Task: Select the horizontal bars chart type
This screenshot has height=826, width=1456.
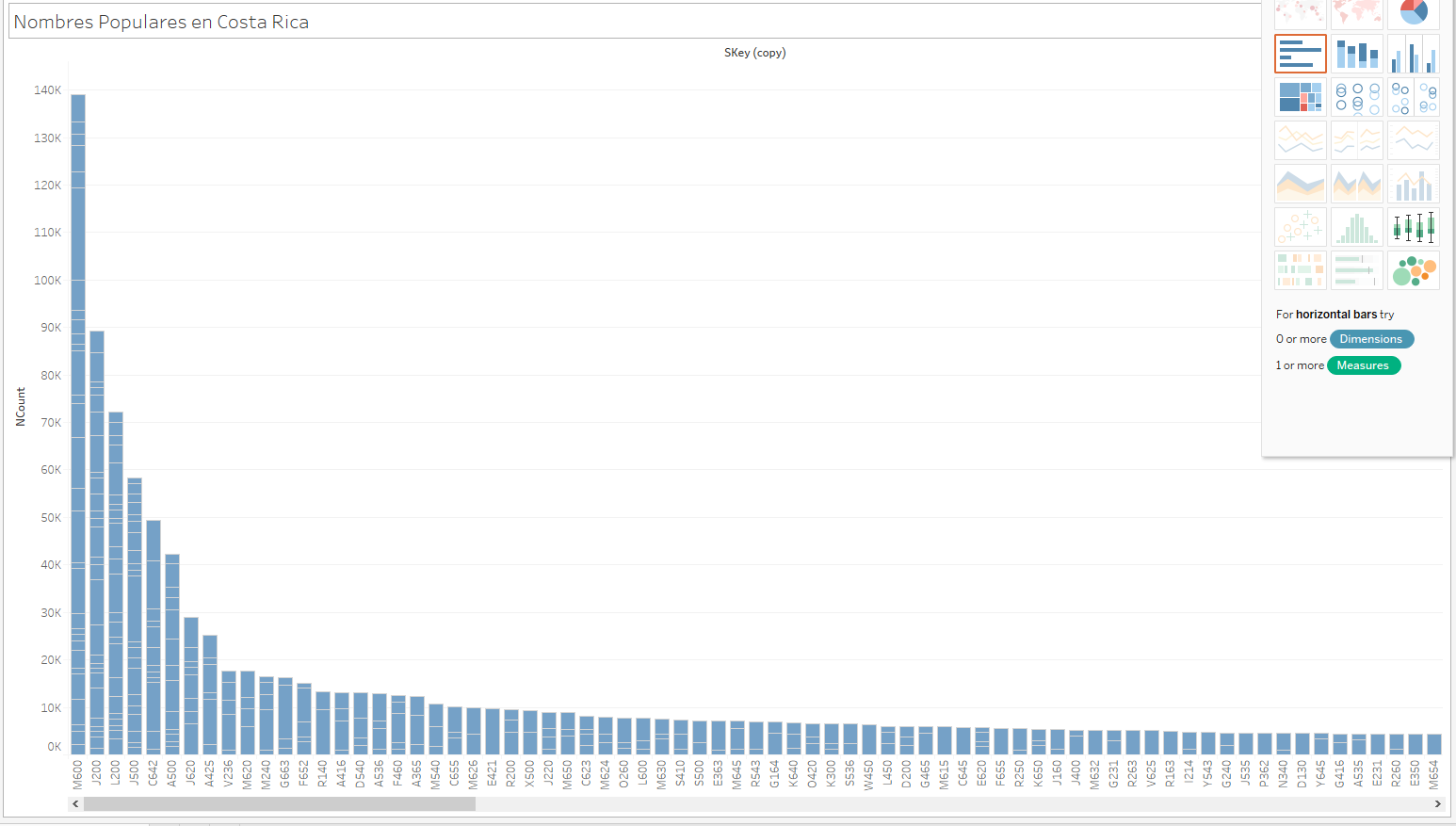Action: tap(1300, 54)
